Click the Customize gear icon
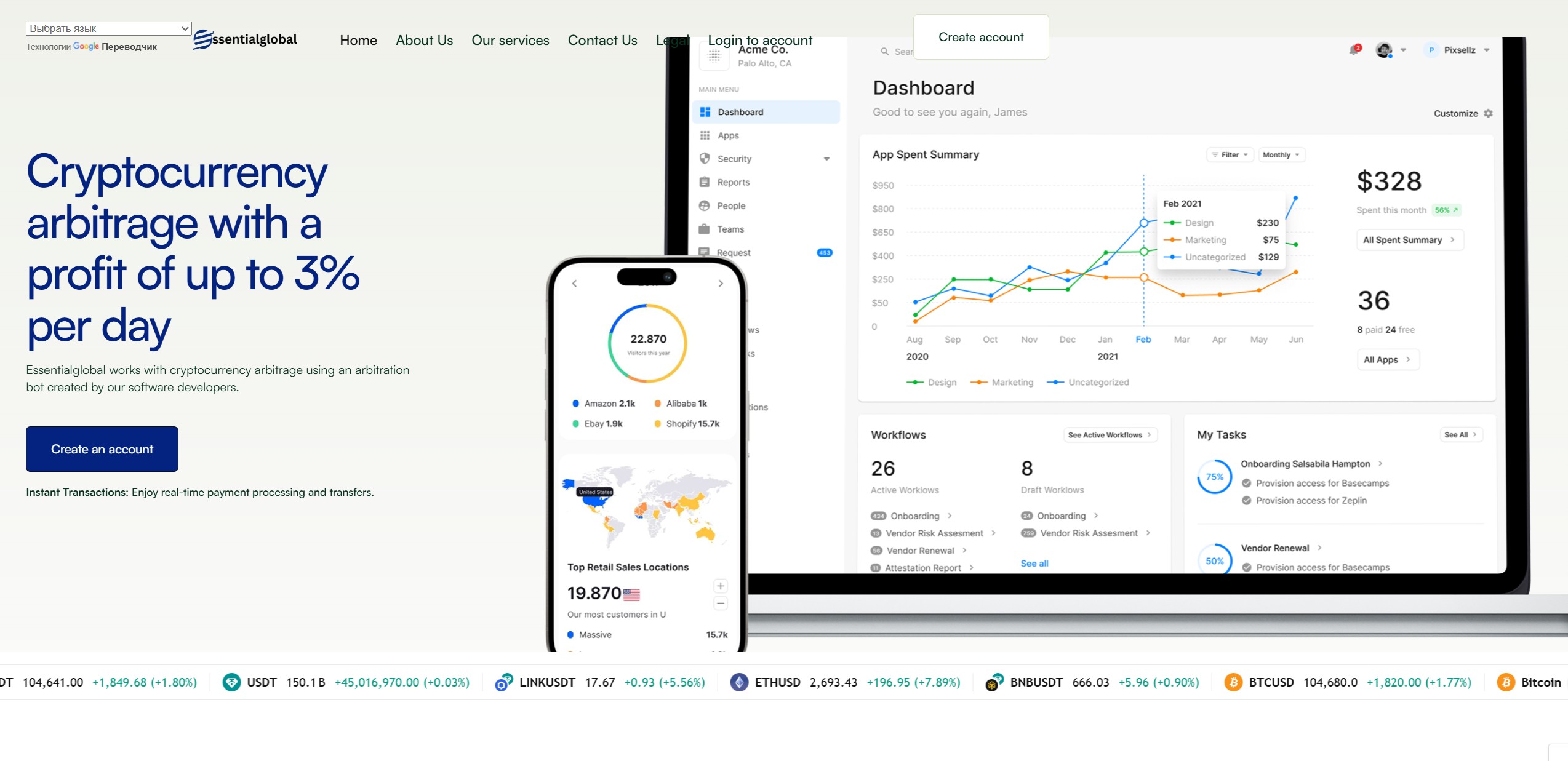1568x761 pixels. coord(1488,113)
